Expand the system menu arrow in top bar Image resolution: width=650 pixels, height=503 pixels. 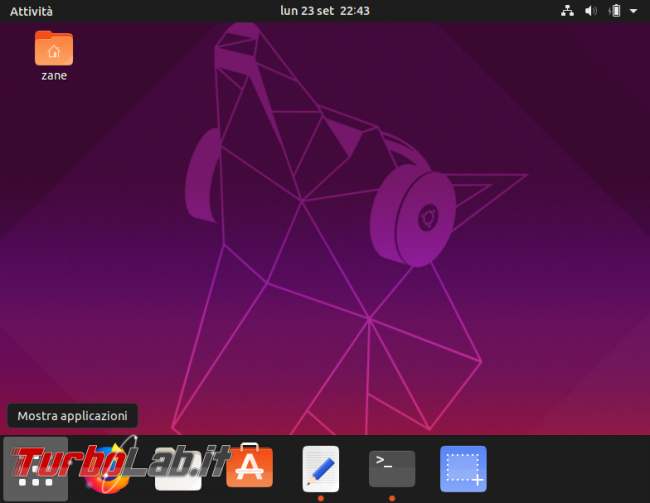pyautogui.click(x=633, y=11)
